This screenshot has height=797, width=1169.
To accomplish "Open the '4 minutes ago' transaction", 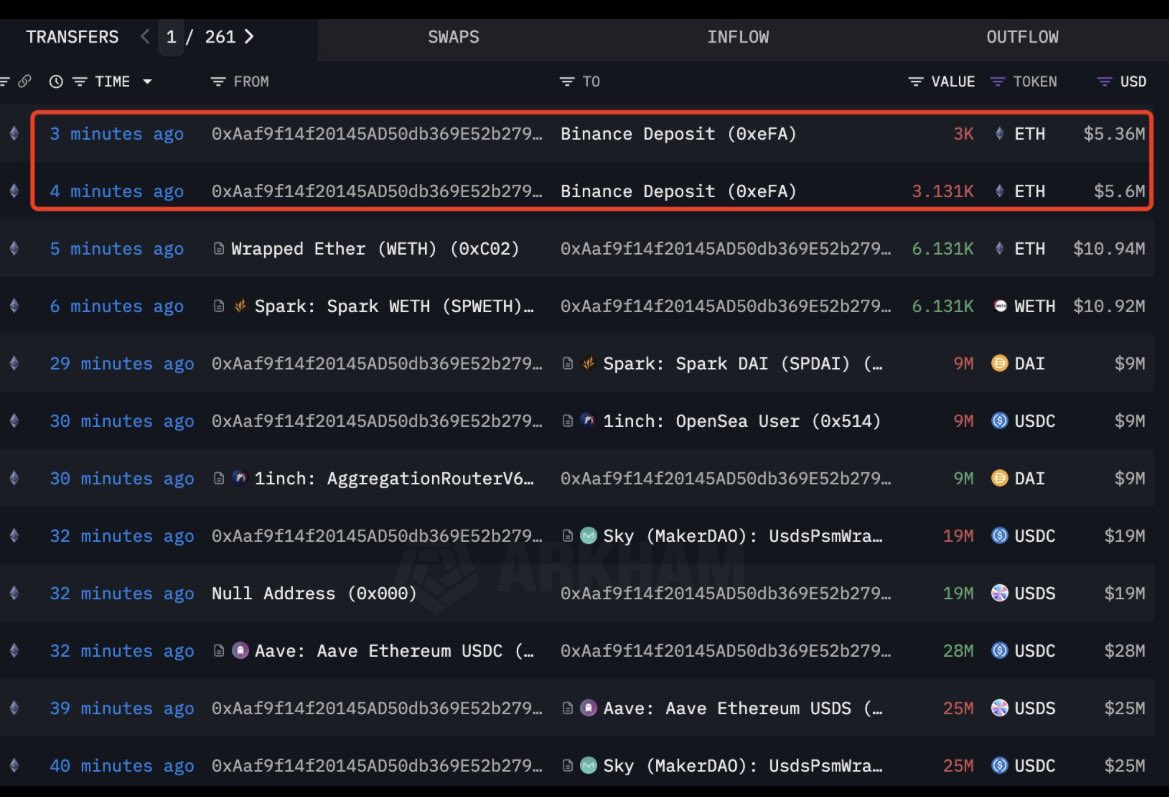I will click(x=116, y=192).
